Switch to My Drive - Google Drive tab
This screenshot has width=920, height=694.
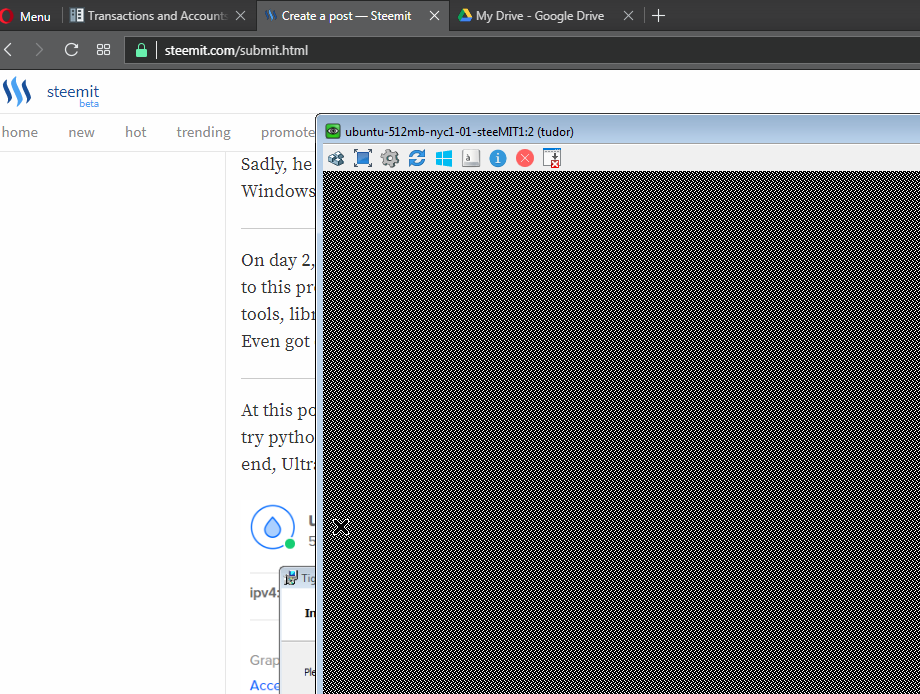coord(540,16)
